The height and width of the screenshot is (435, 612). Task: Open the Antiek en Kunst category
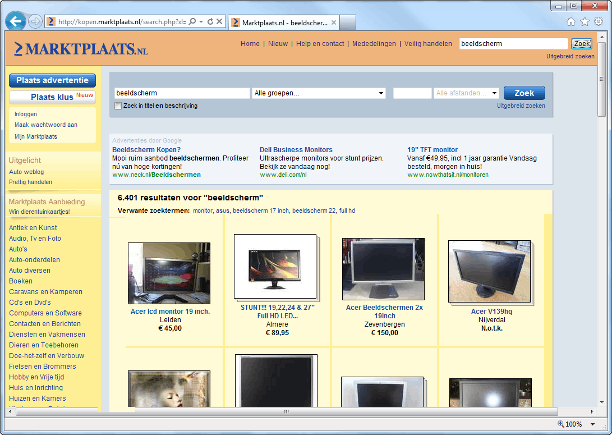[x=33, y=227]
